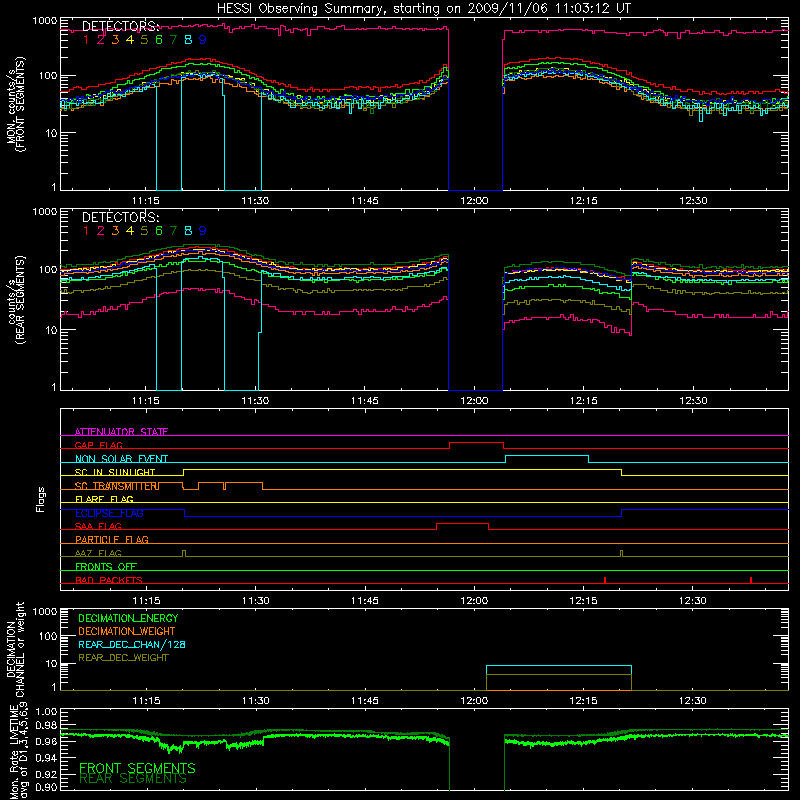
Task: Click the DECIMATION_ENERGY legend entry
Action: (x=128, y=618)
